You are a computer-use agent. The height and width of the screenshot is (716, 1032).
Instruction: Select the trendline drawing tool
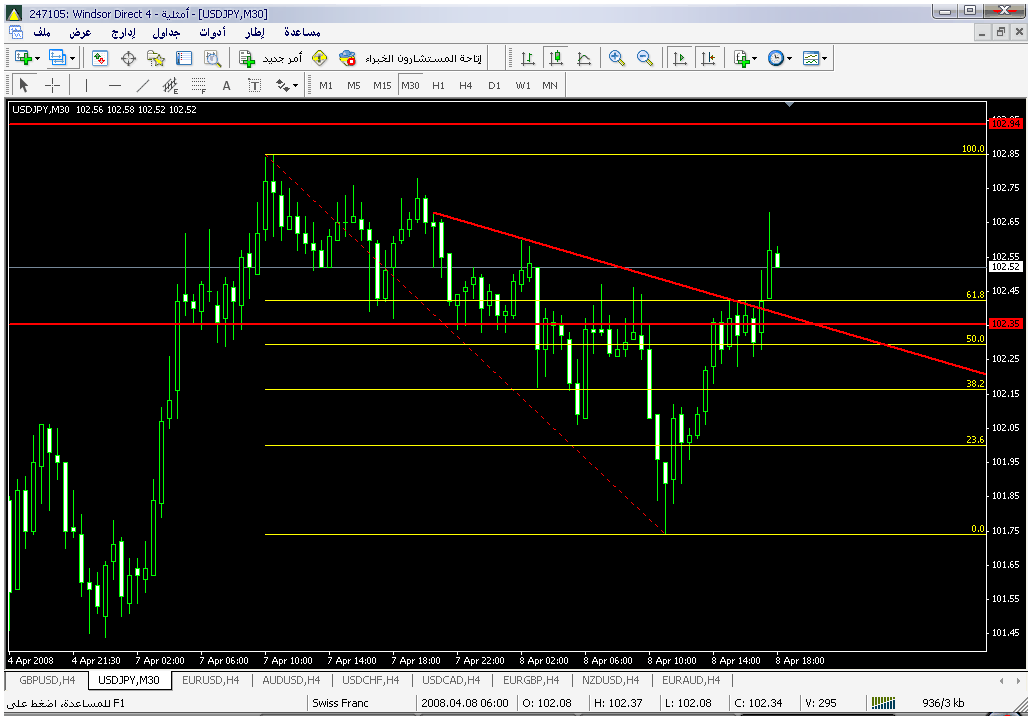(143, 85)
